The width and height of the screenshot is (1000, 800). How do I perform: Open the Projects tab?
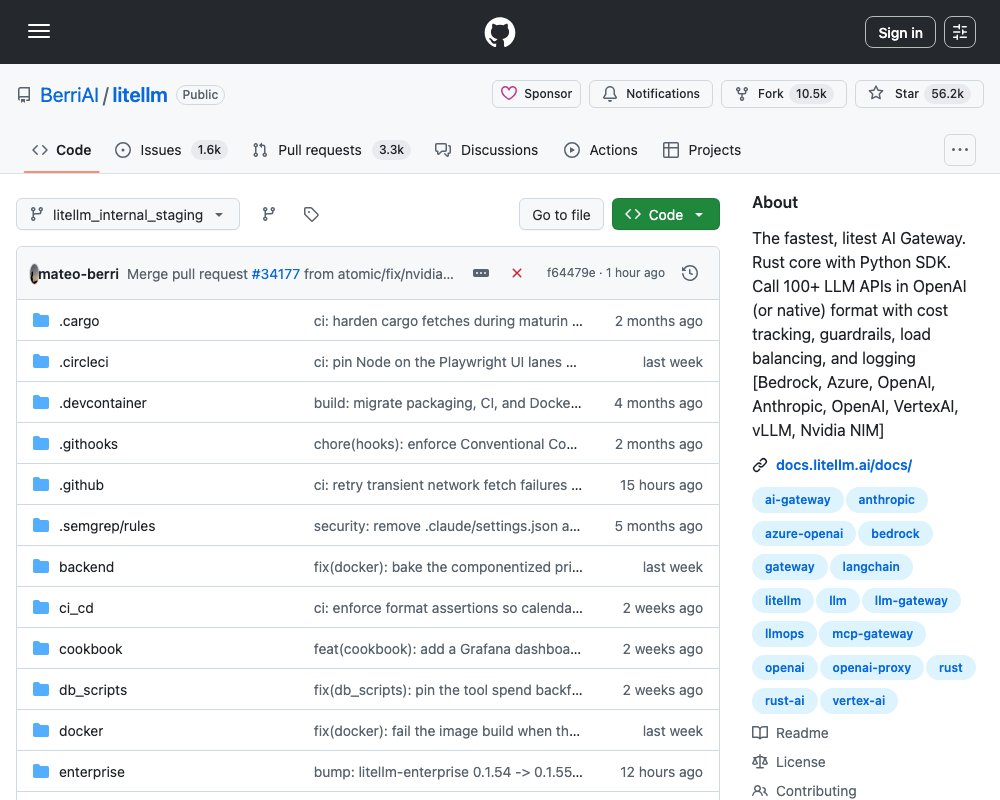click(702, 150)
